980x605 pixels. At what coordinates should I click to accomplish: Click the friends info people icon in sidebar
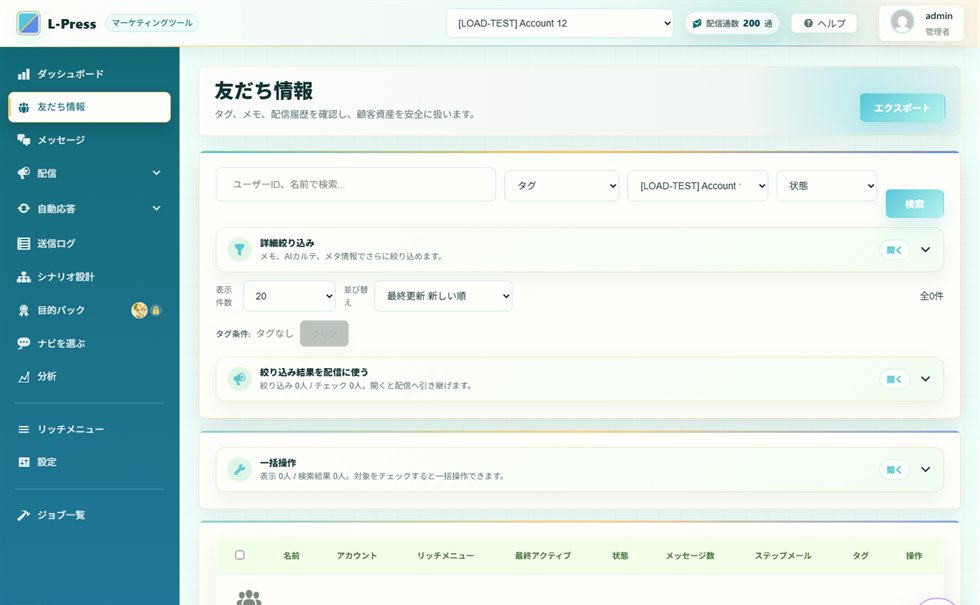24,107
